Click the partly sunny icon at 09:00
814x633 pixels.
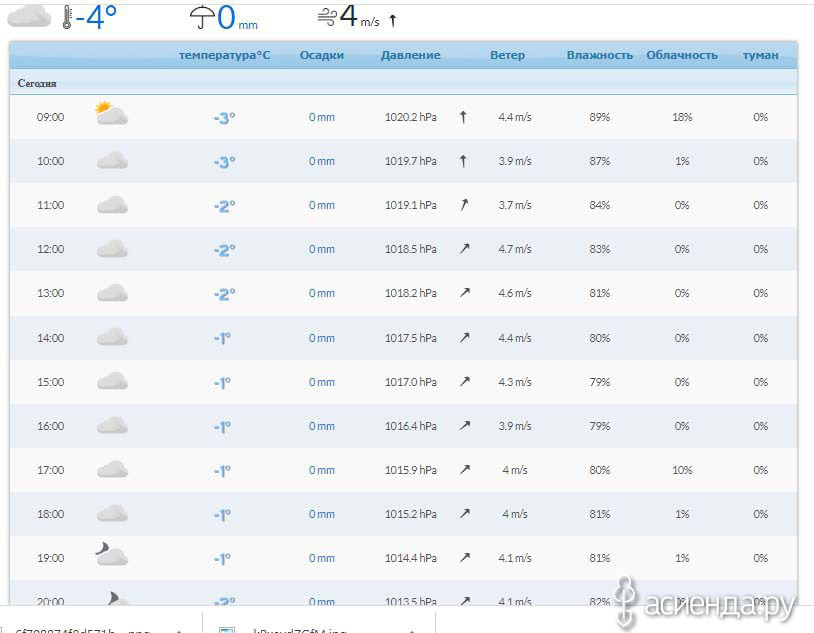111,115
